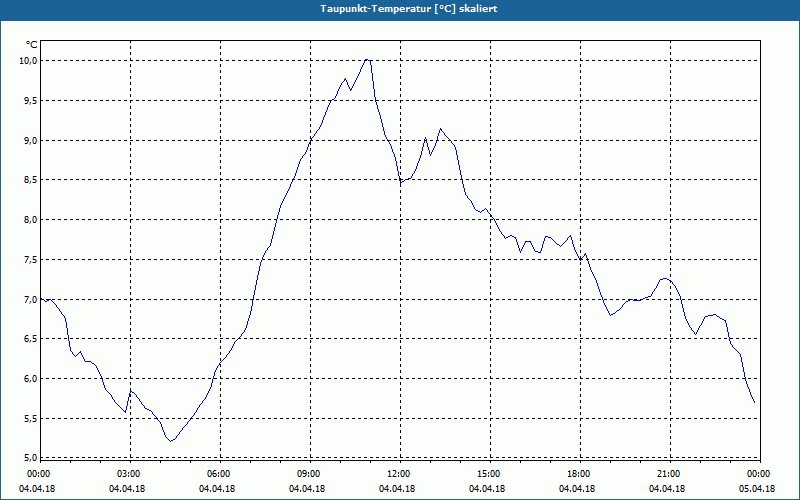Click the 03:00 time label
This screenshot has height=500, width=800.
pyautogui.click(x=129, y=474)
